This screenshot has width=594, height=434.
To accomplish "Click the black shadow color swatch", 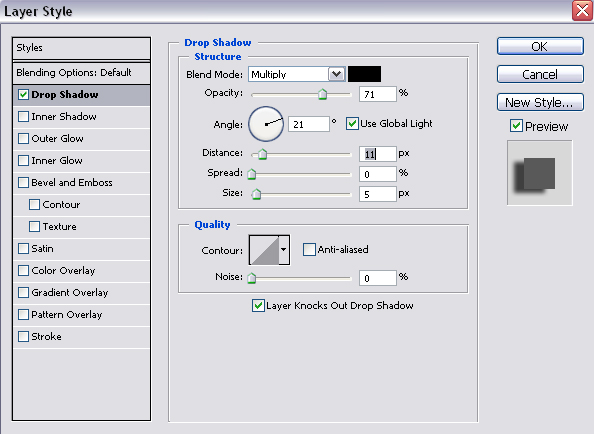I will tap(364, 74).
